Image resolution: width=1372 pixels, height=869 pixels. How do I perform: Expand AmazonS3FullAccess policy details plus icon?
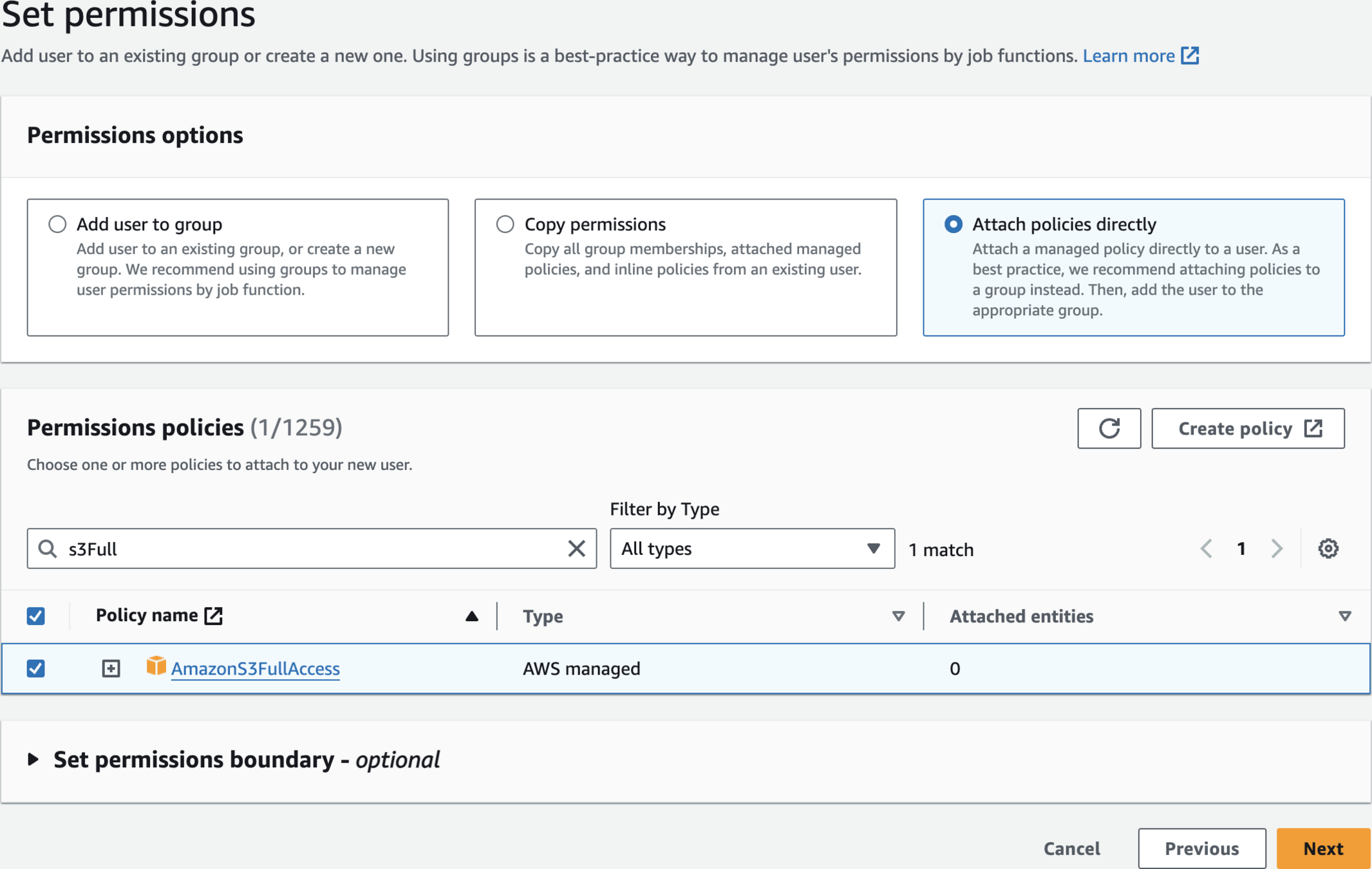pyautogui.click(x=111, y=668)
